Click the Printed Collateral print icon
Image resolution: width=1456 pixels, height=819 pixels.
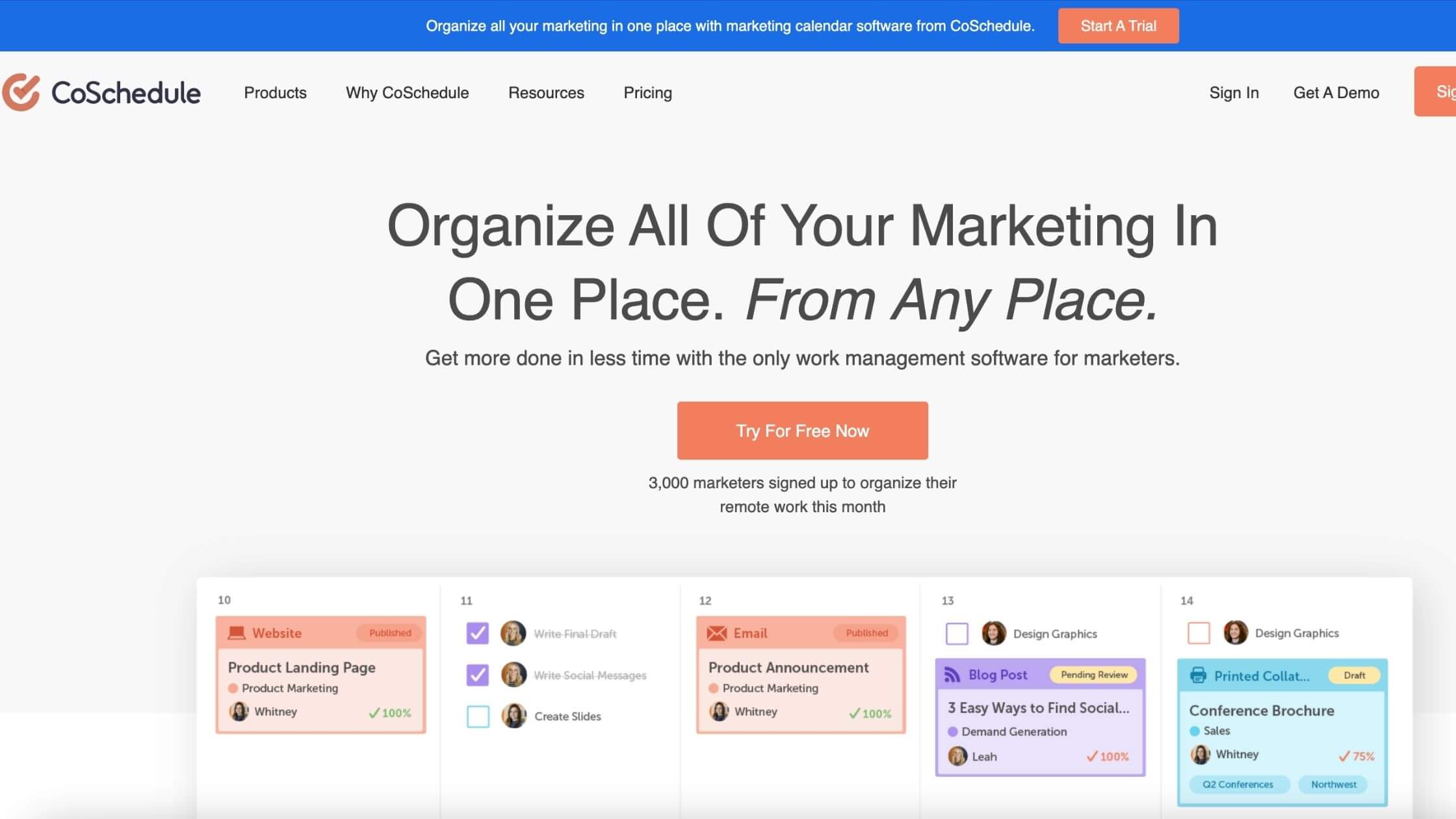[1198, 676]
